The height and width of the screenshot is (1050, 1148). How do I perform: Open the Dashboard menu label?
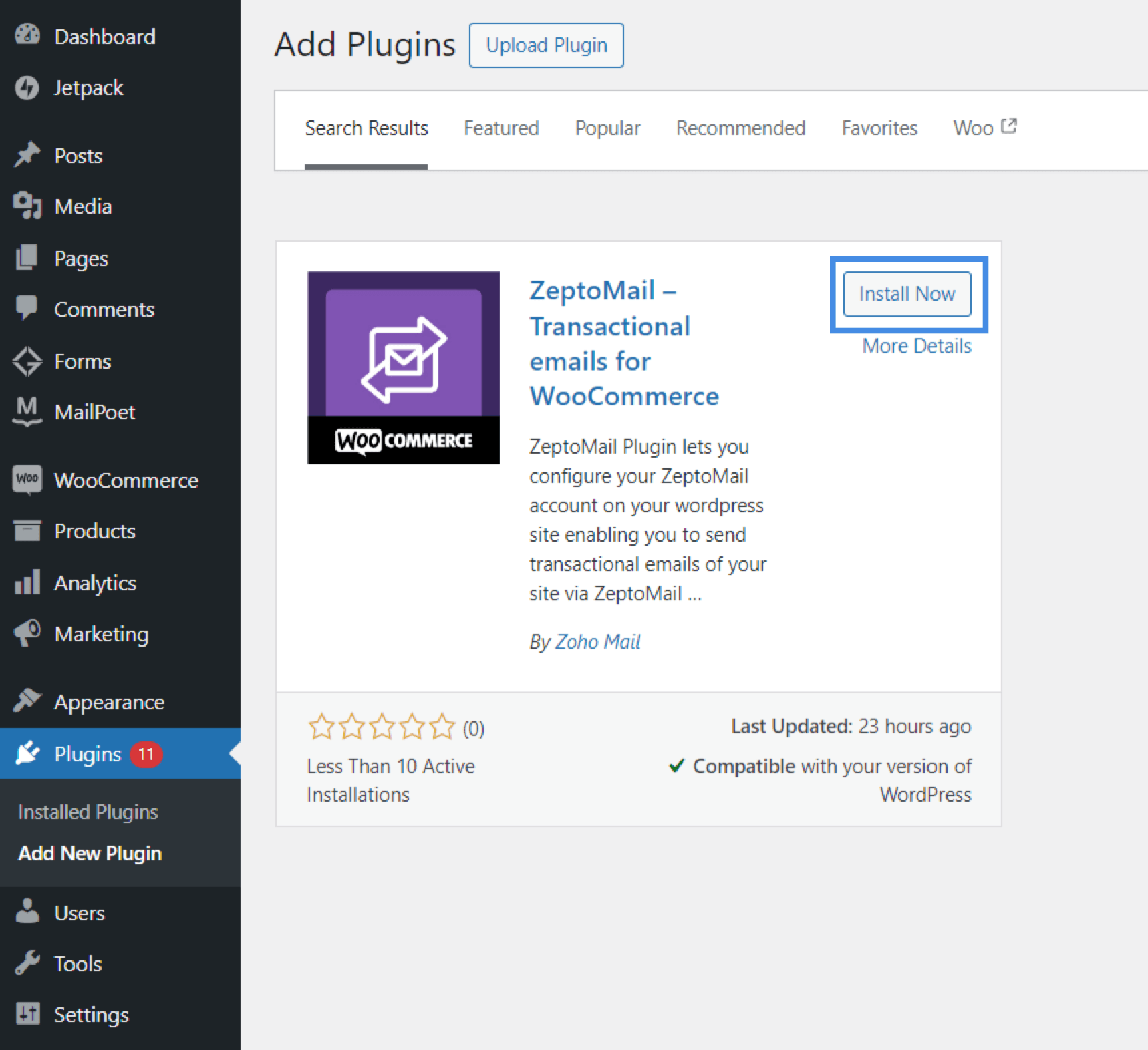[x=105, y=36]
